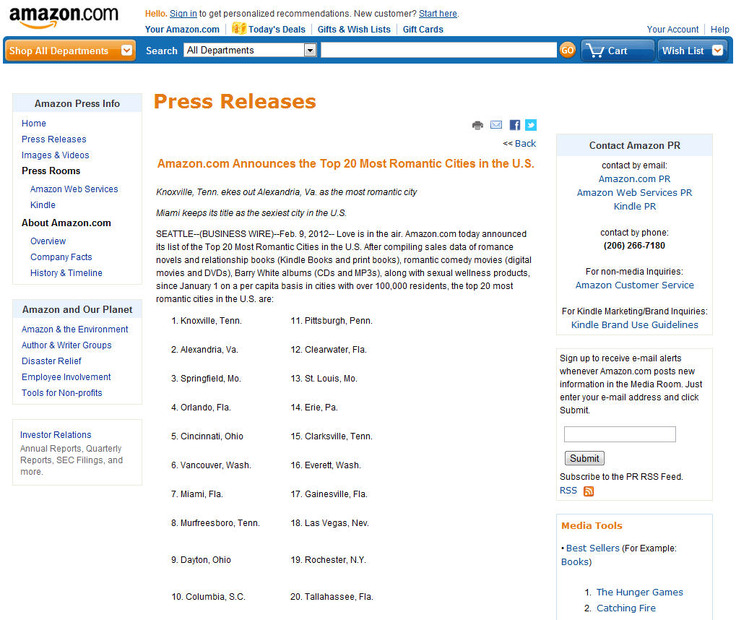Click the e-mail alerts address input field

pyautogui.click(x=620, y=434)
